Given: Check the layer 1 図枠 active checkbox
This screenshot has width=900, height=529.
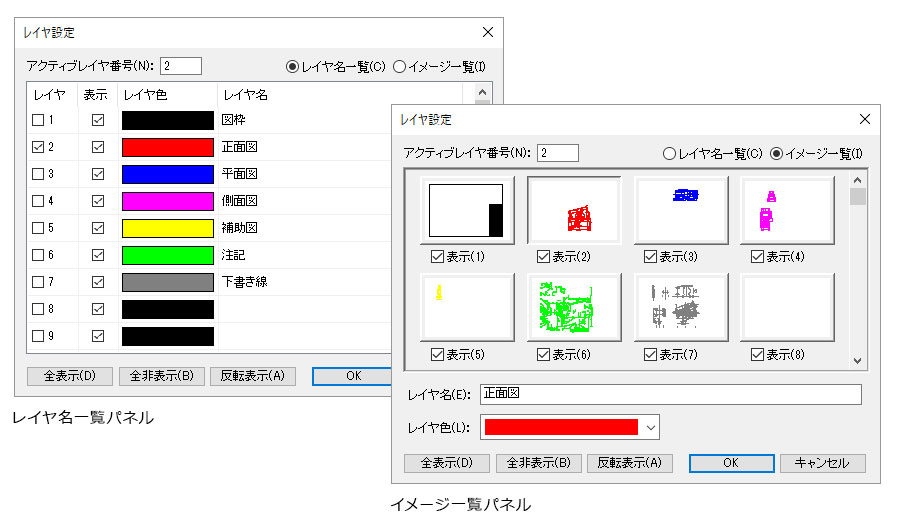Looking at the screenshot, I should [x=39, y=120].
